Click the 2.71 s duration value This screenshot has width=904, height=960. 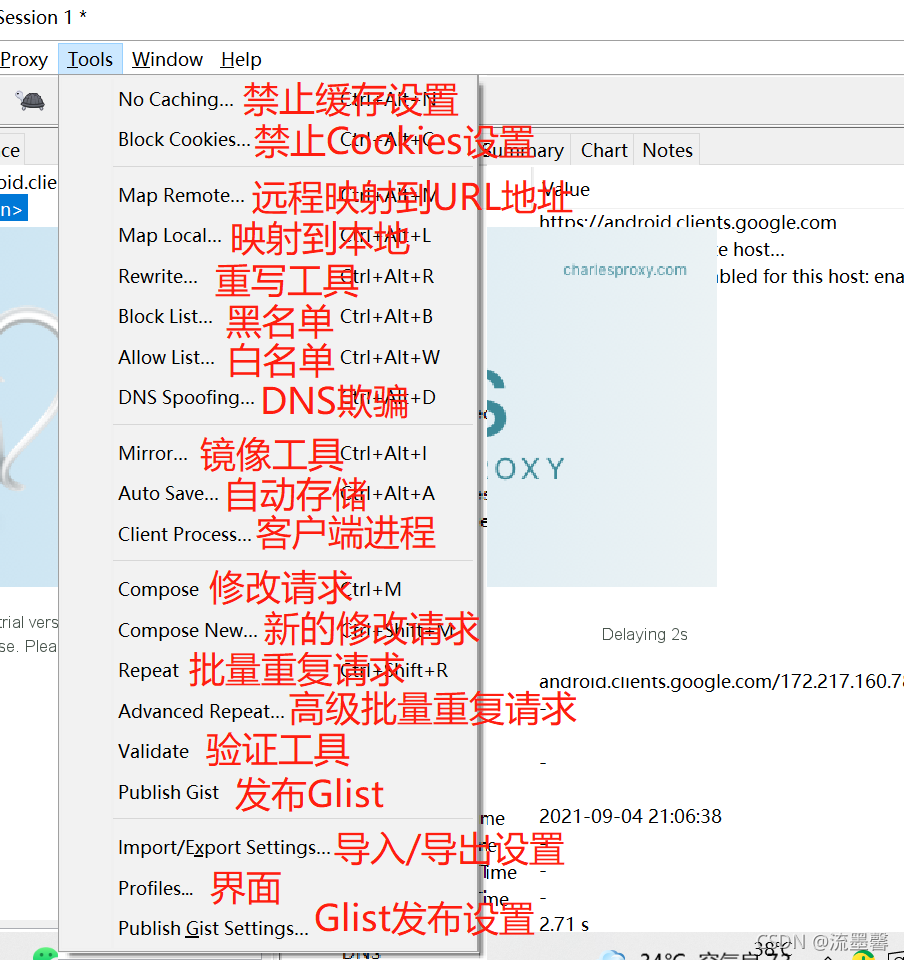564,924
